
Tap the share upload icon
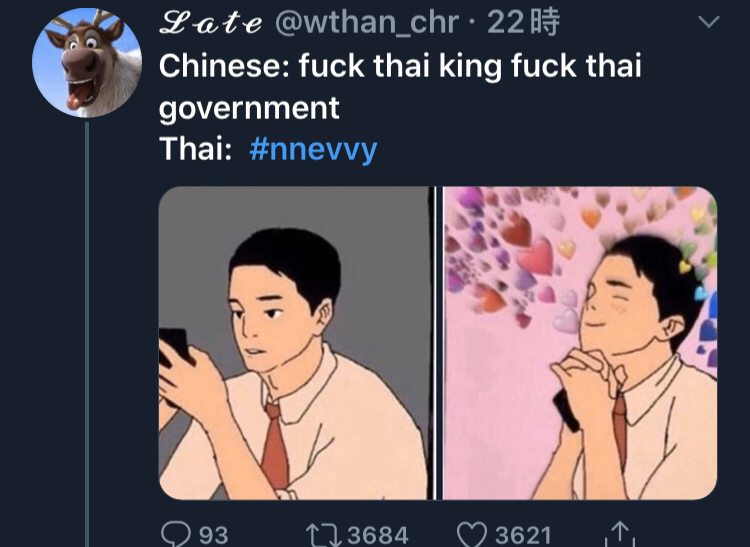coord(619,534)
